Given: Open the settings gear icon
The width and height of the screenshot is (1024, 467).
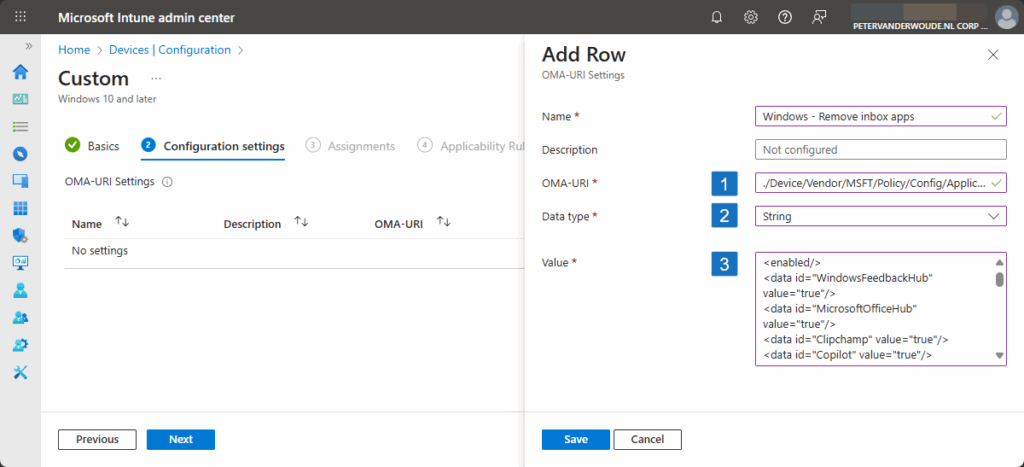Looking at the screenshot, I should 750,17.
